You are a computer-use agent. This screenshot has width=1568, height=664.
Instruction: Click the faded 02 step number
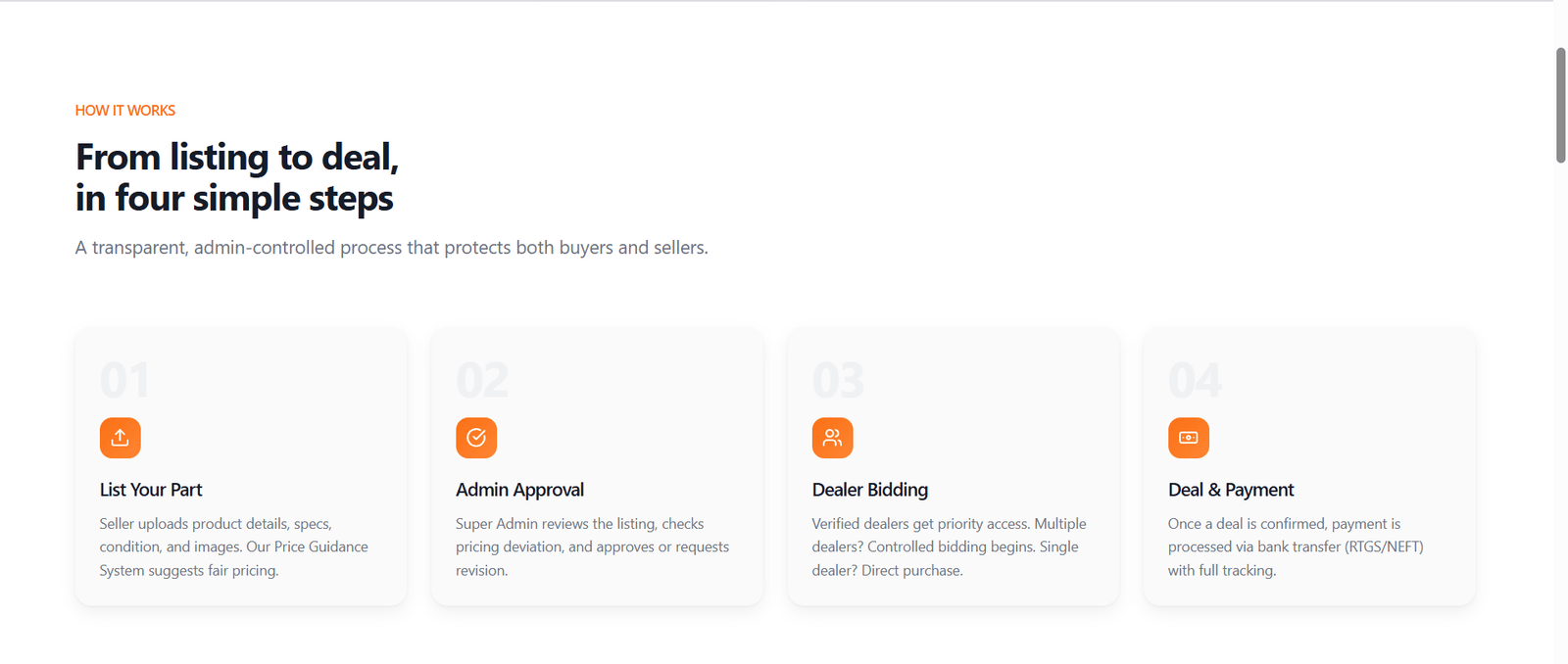(x=482, y=381)
